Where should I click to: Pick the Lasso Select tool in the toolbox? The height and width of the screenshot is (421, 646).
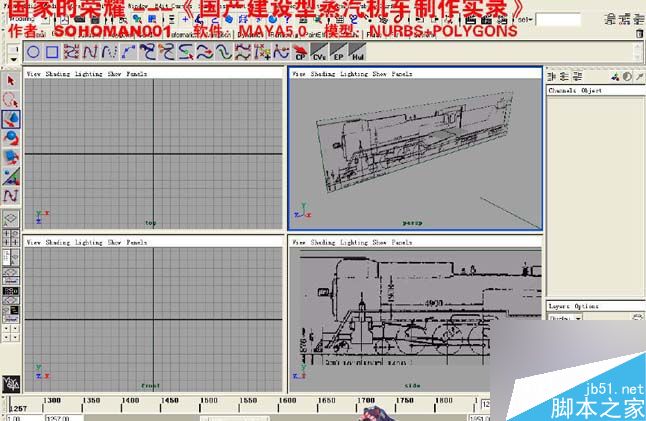(x=11, y=100)
